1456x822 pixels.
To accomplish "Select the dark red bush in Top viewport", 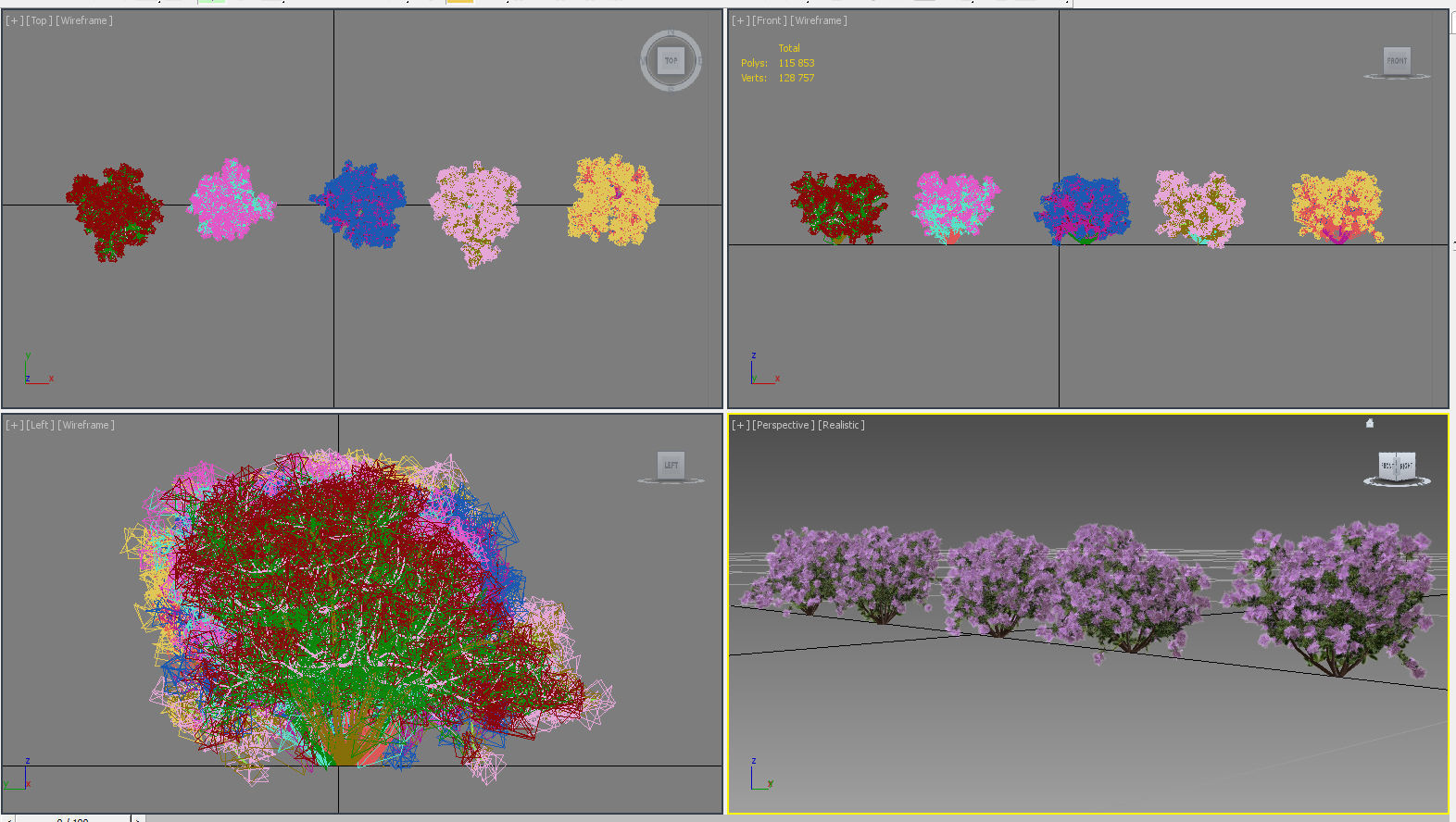I will (x=114, y=212).
